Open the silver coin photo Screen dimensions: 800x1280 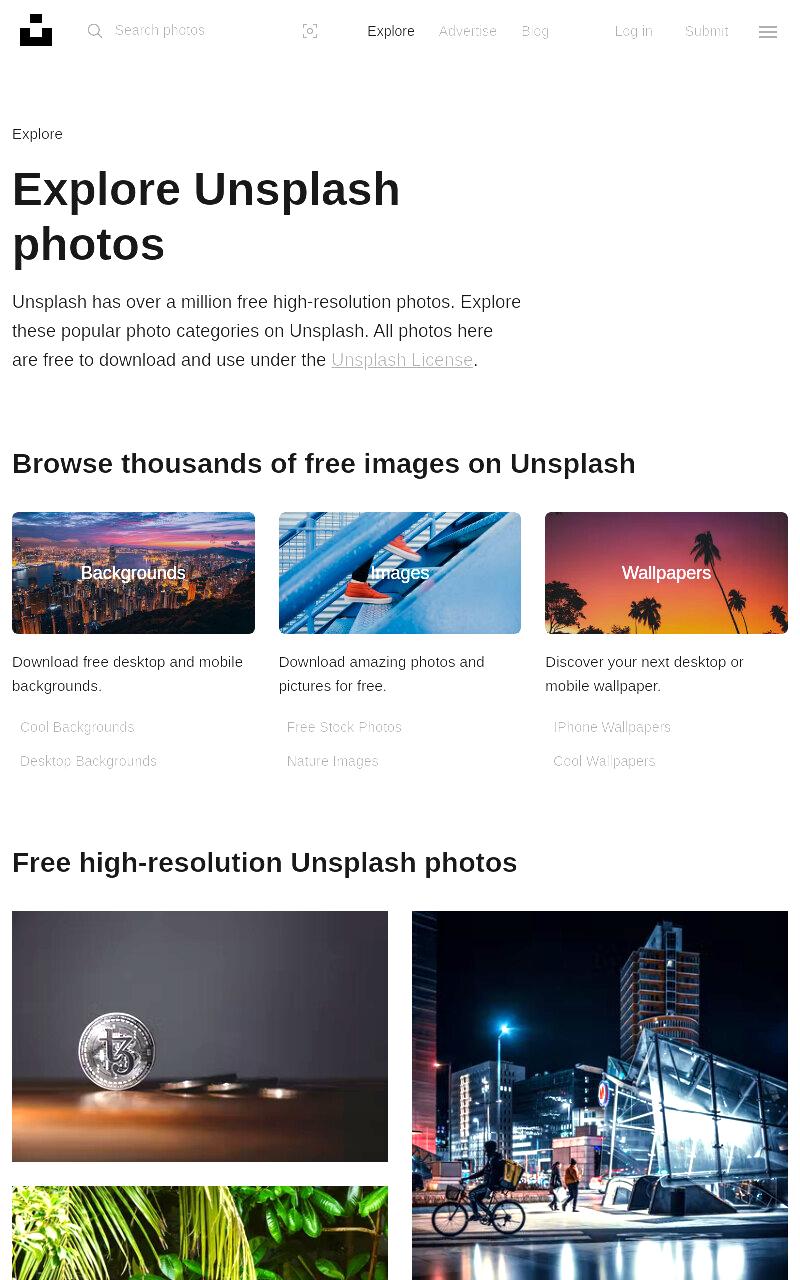pyautogui.click(x=200, y=1036)
